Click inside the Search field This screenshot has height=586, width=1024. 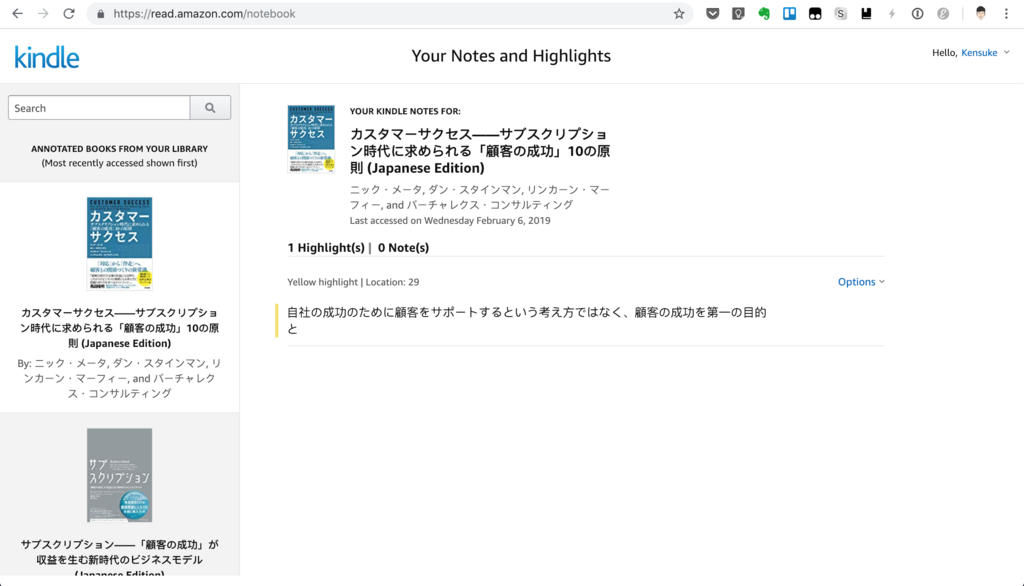[x=98, y=107]
